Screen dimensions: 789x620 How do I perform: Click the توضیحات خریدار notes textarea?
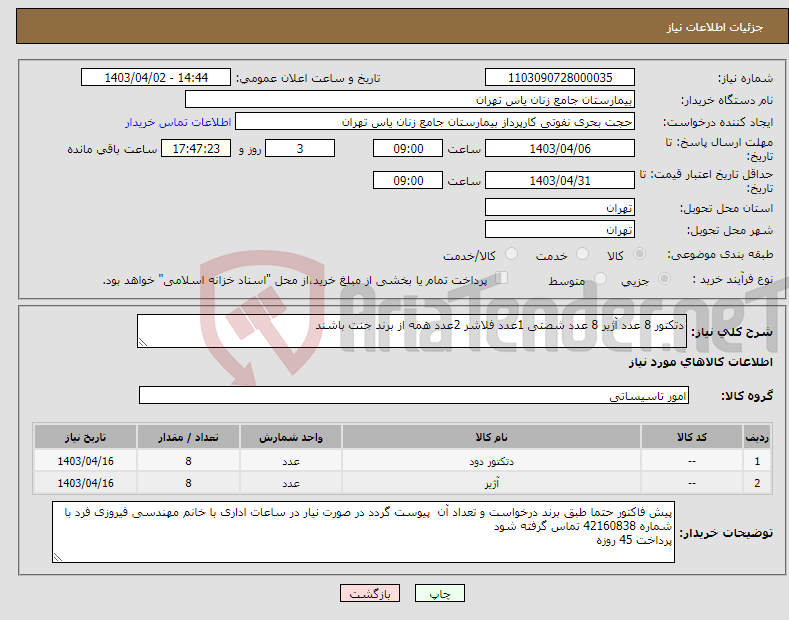363,532
